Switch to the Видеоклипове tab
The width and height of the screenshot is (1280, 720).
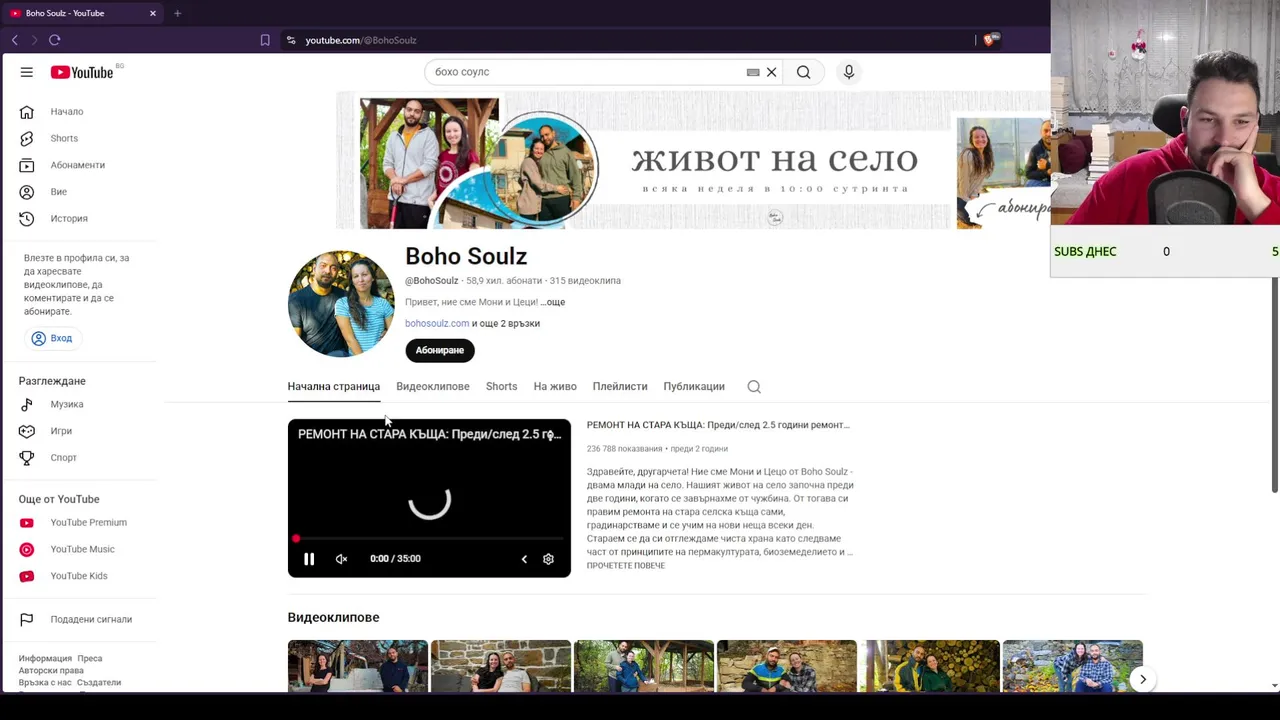pos(432,387)
